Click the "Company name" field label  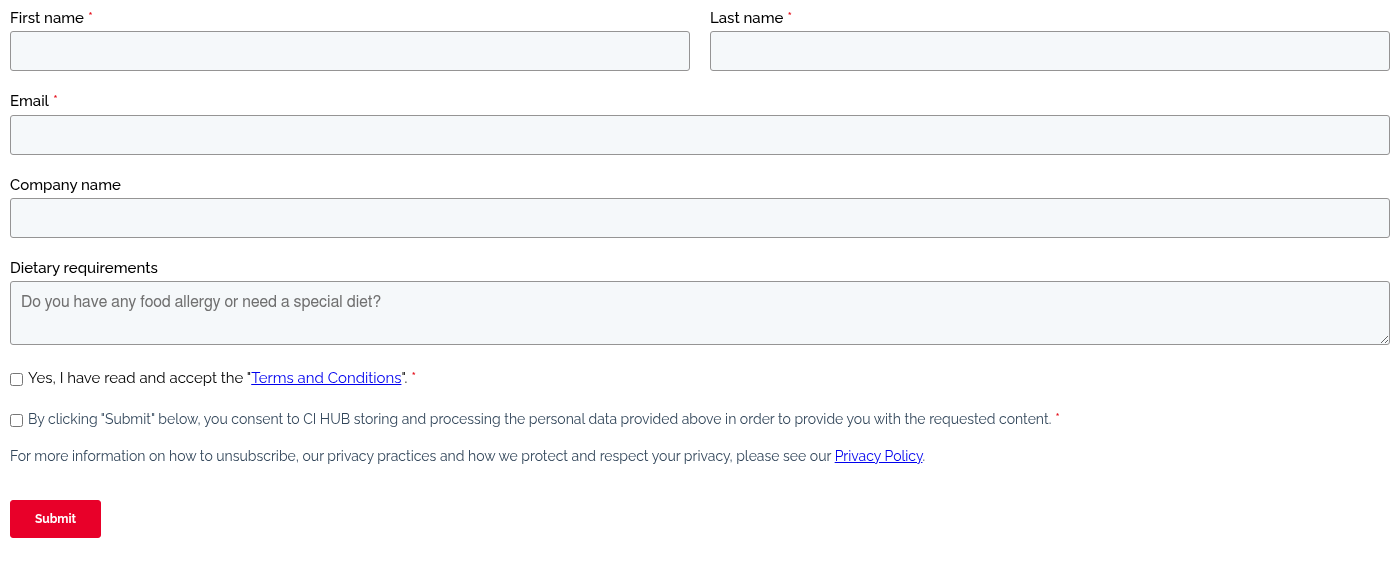[65, 185]
